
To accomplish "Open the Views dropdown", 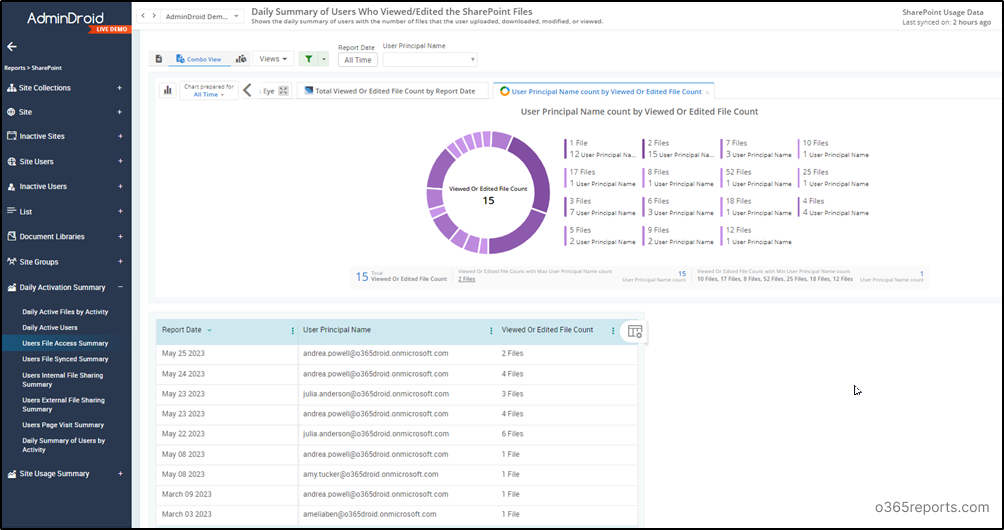I will (x=273, y=59).
